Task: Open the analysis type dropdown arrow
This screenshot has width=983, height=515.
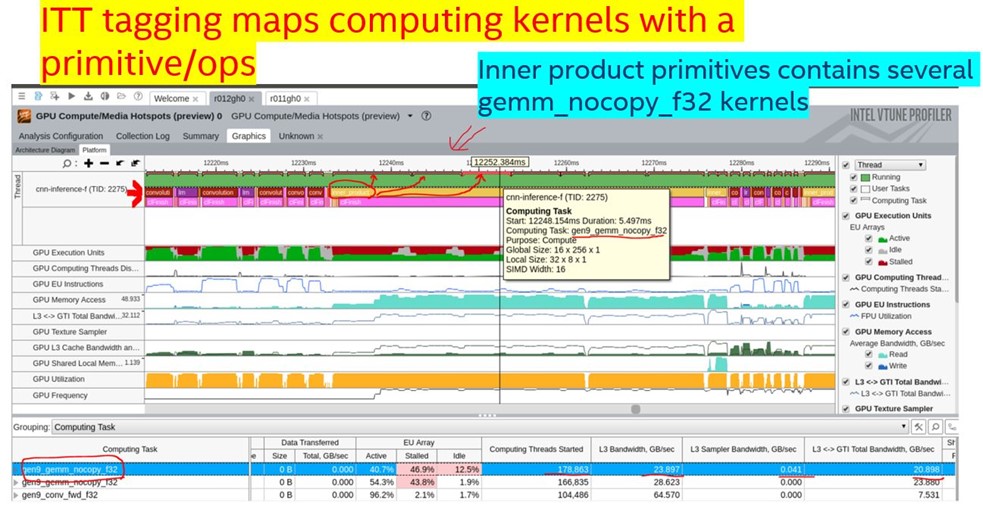Action: point(410,116)
